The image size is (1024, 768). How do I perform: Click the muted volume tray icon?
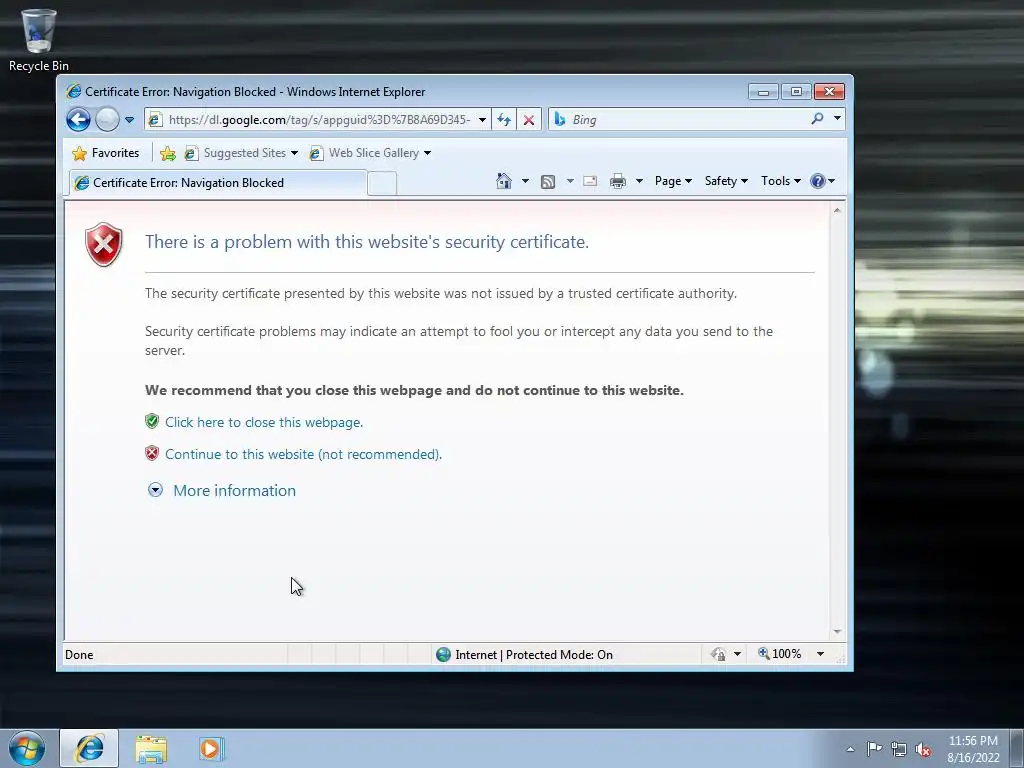click(x=923, y=749)
